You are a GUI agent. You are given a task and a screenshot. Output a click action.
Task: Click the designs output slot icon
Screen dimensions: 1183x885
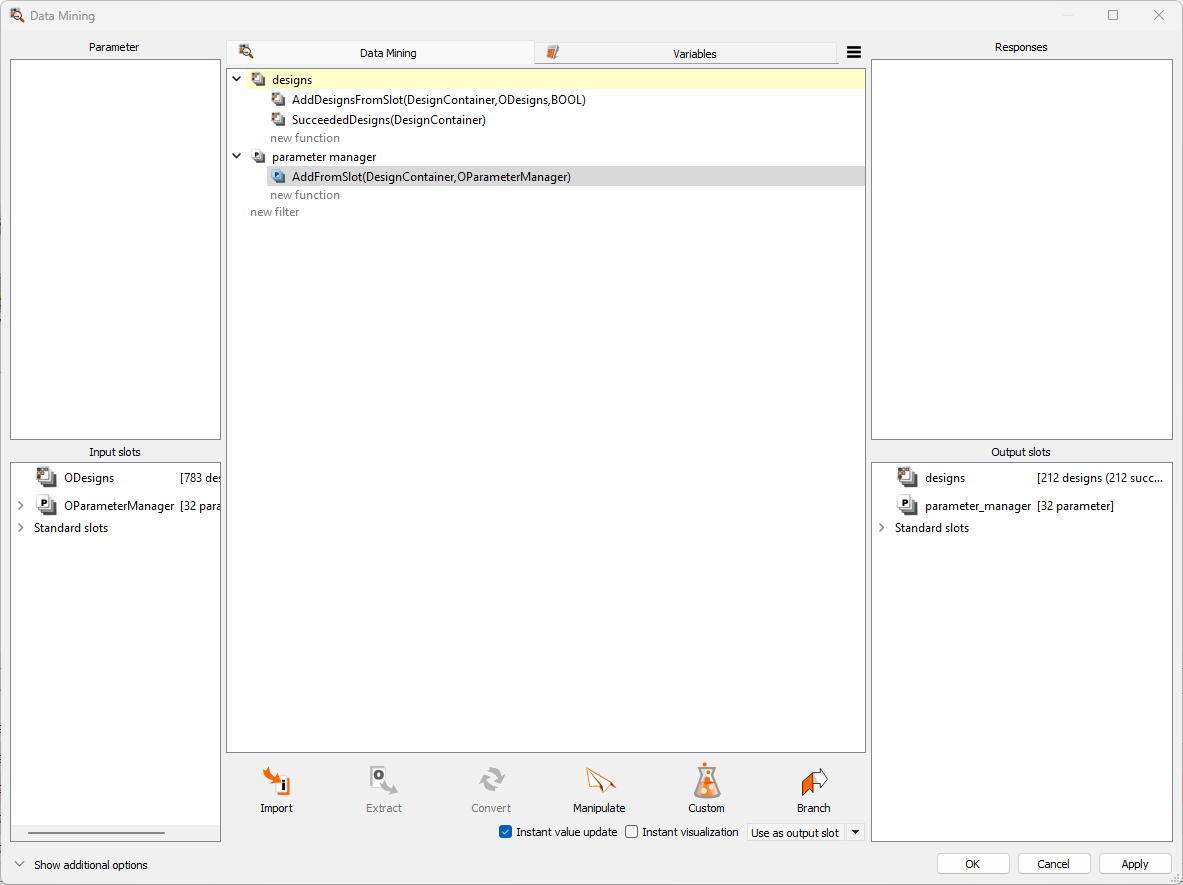point(907,478)
